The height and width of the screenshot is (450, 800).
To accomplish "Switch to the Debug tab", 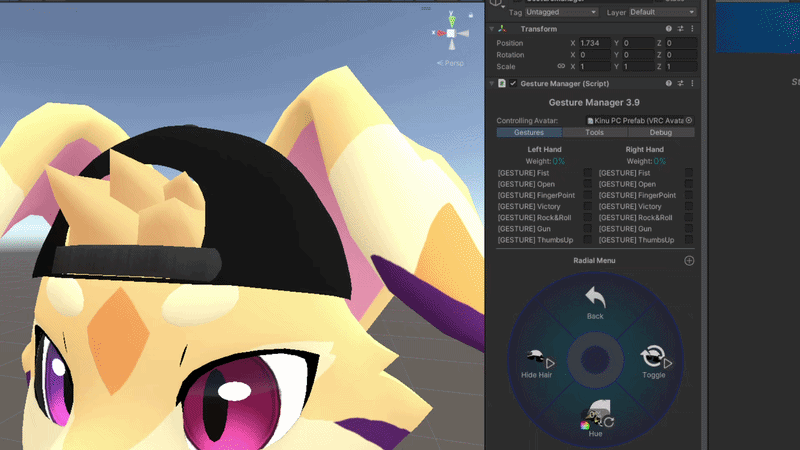I will [661, 132].
